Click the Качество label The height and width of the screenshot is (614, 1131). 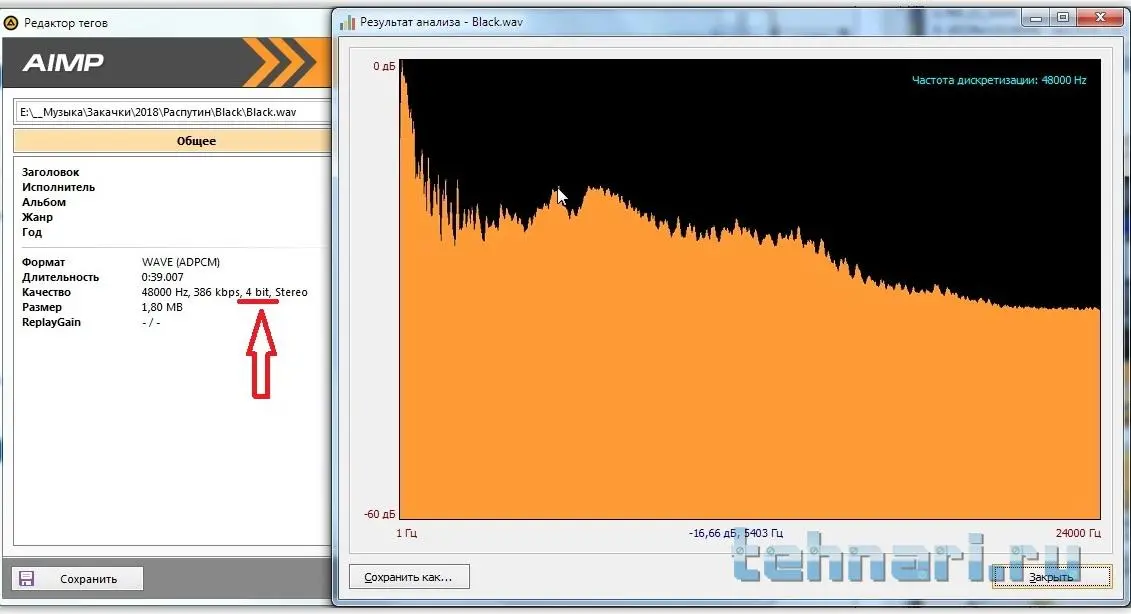tap(46, 292)
